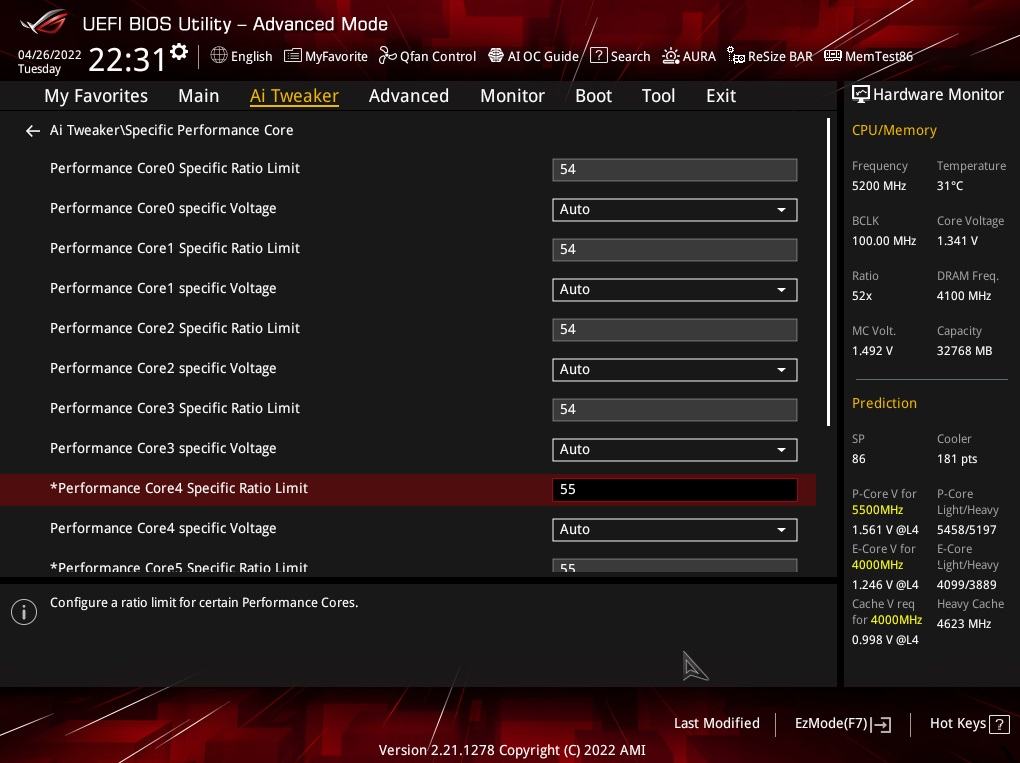The width and height of the screenshot is (1020, 763).
Task: Click the Search label in toolbar
Action: click(x=630, y=57)
